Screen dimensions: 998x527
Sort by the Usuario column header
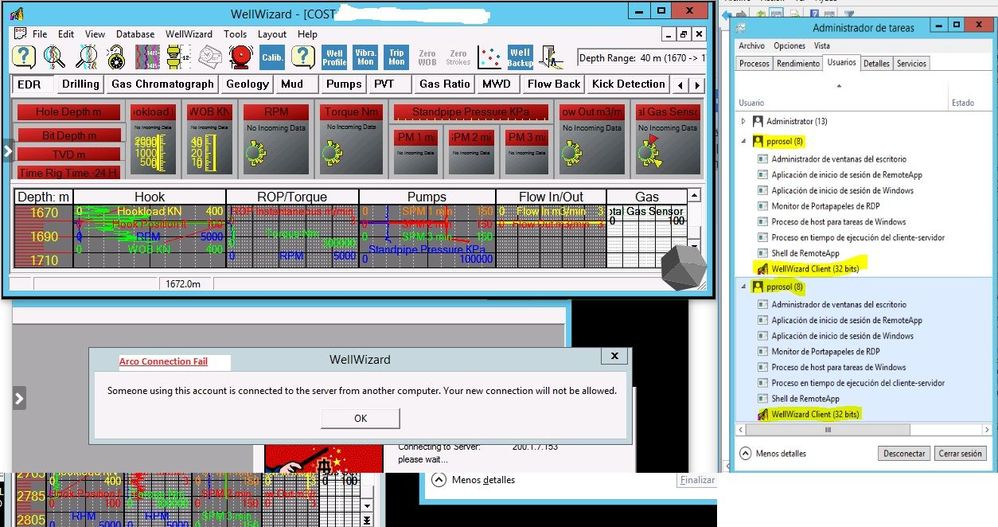pos(751,102)
